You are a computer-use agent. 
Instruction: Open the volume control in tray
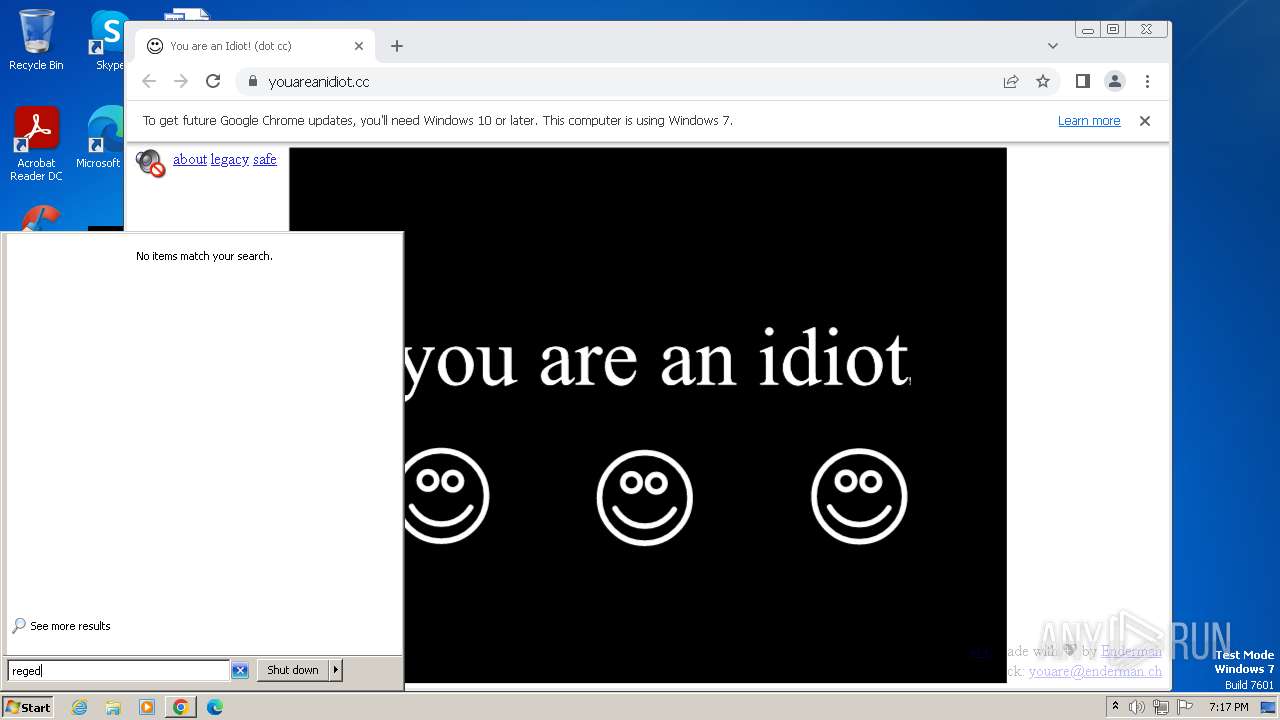click(1137, 707)
